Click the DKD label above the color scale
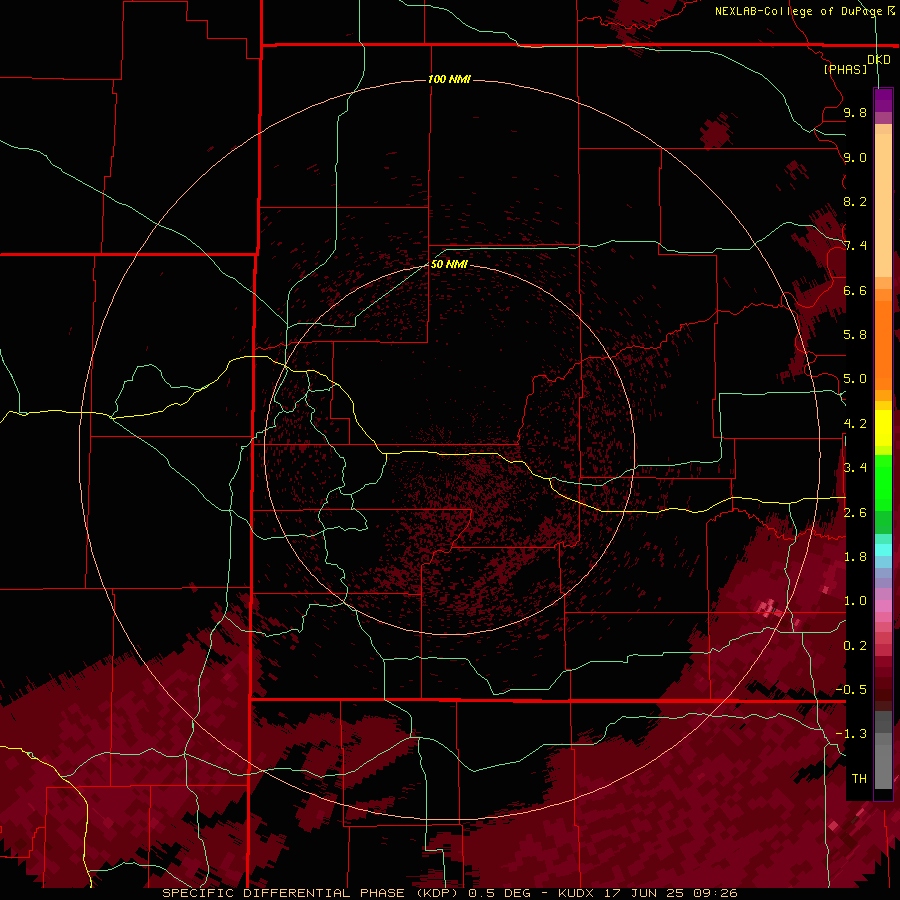This screenshot has width=900, height=900. [879, 59]
